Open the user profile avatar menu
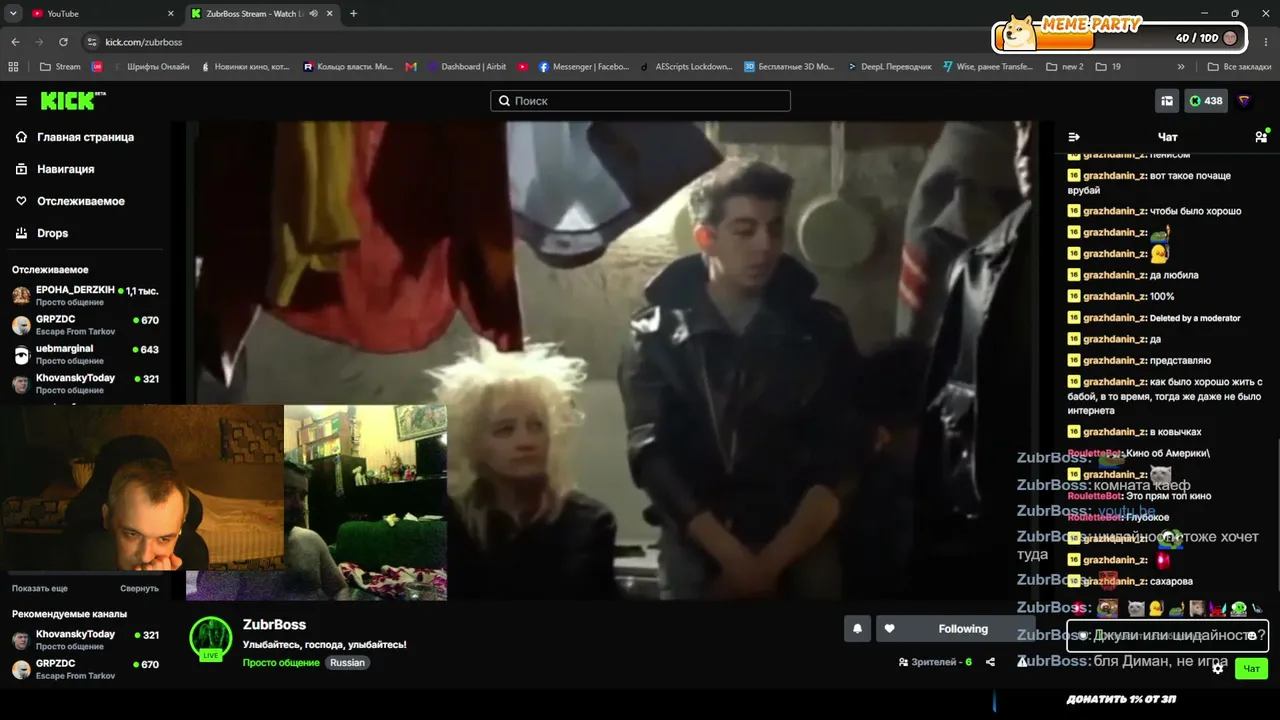Screen dimensions: 1280x720 1244,101
